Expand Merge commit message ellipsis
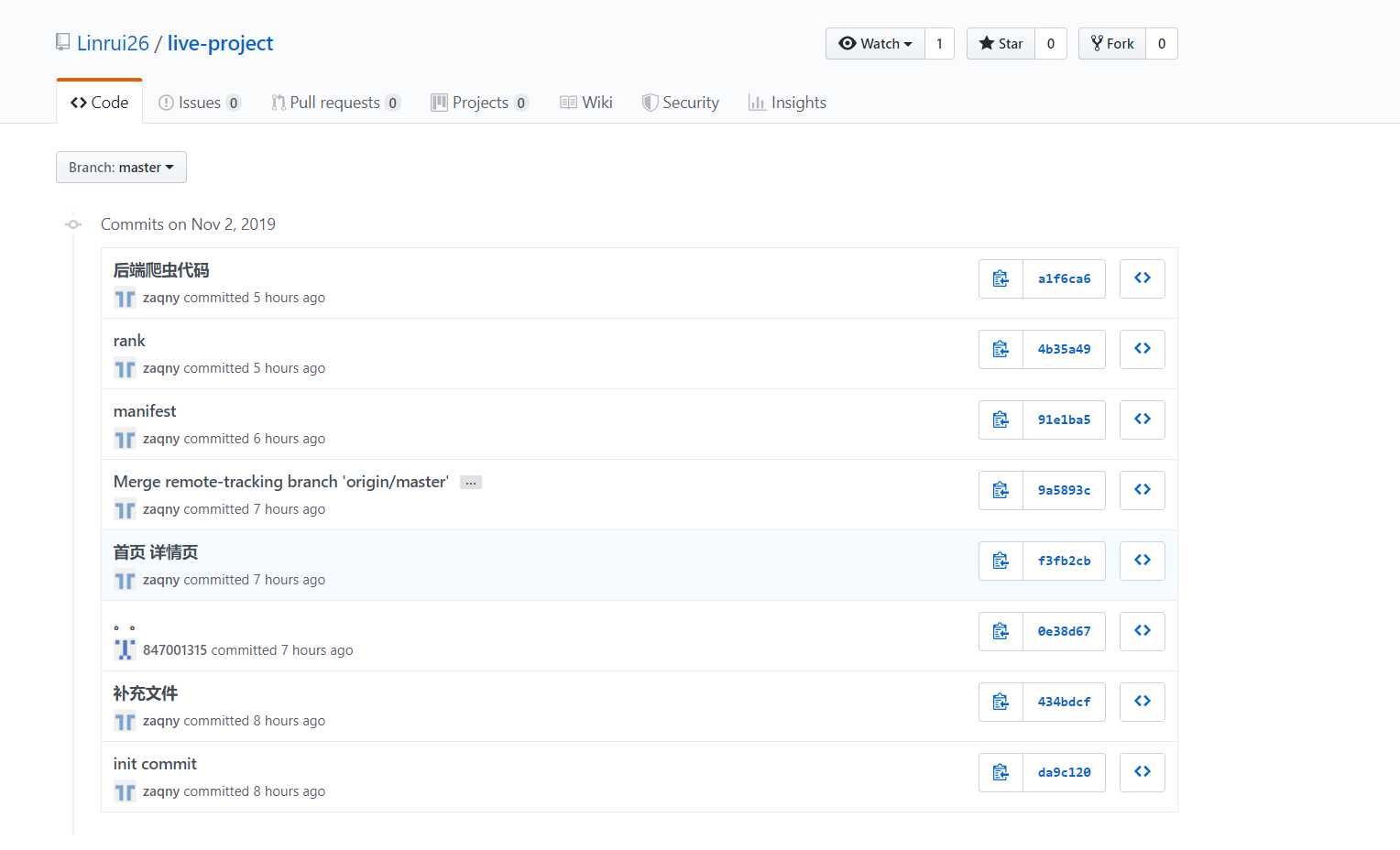This screenshot has height=850, width=1400. 471,483
